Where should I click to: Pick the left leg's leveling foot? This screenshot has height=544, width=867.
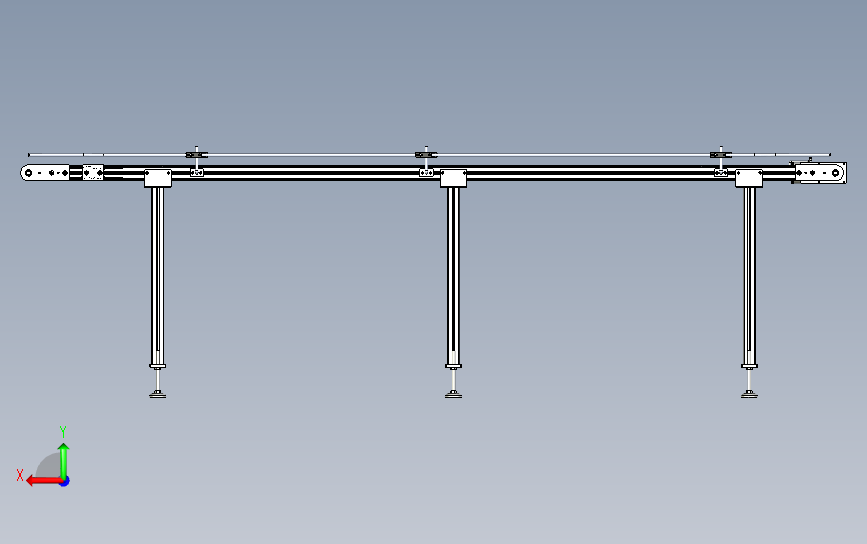click(158, 394)
